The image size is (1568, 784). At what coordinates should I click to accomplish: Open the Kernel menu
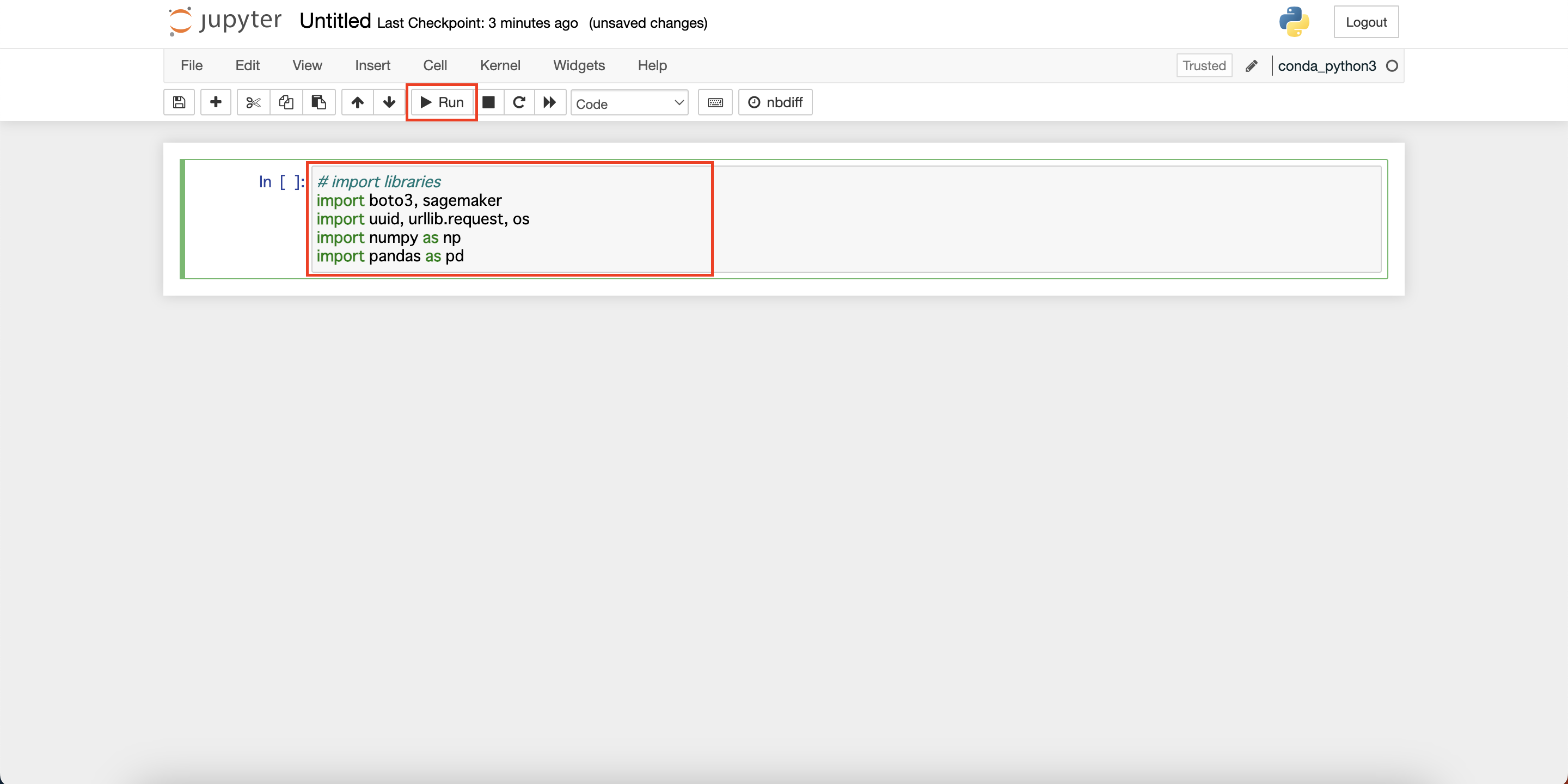coord(500,65)
